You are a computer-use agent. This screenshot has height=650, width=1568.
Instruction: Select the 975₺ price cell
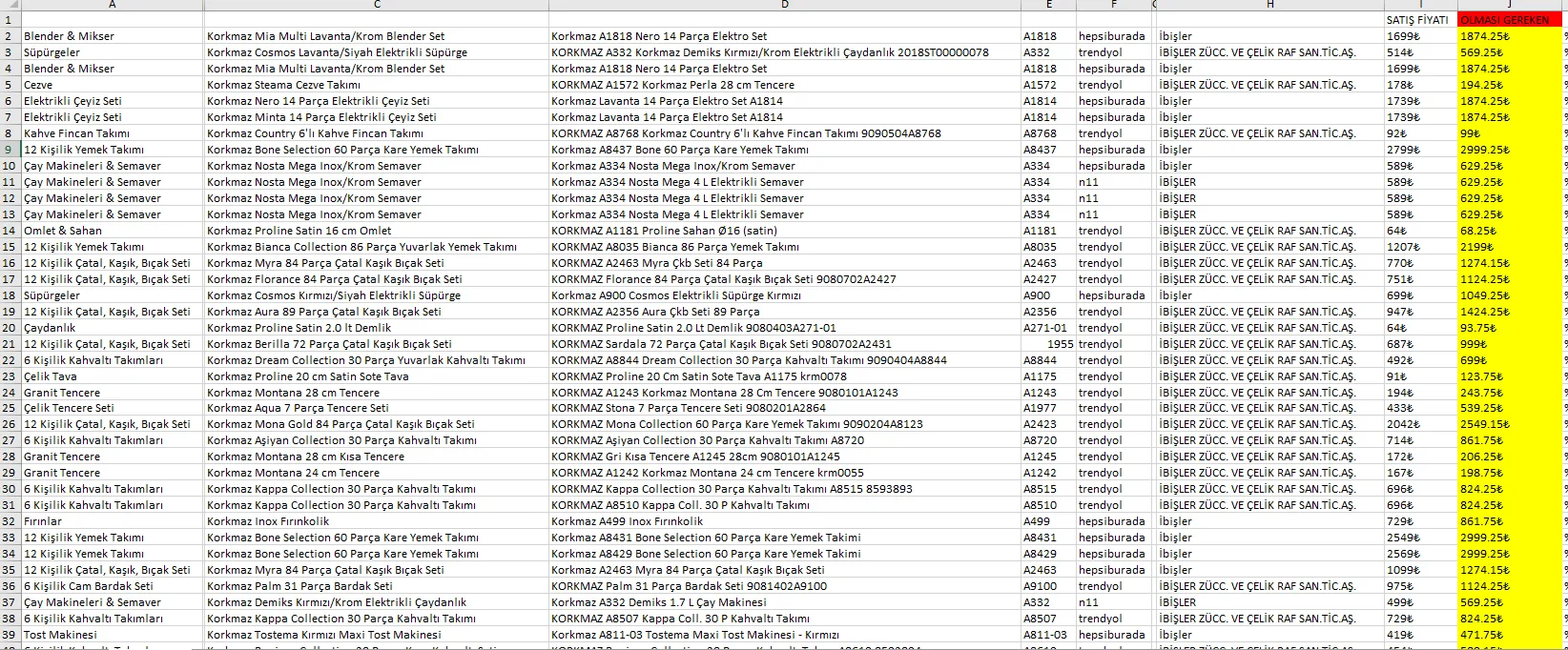point(1421,586)
